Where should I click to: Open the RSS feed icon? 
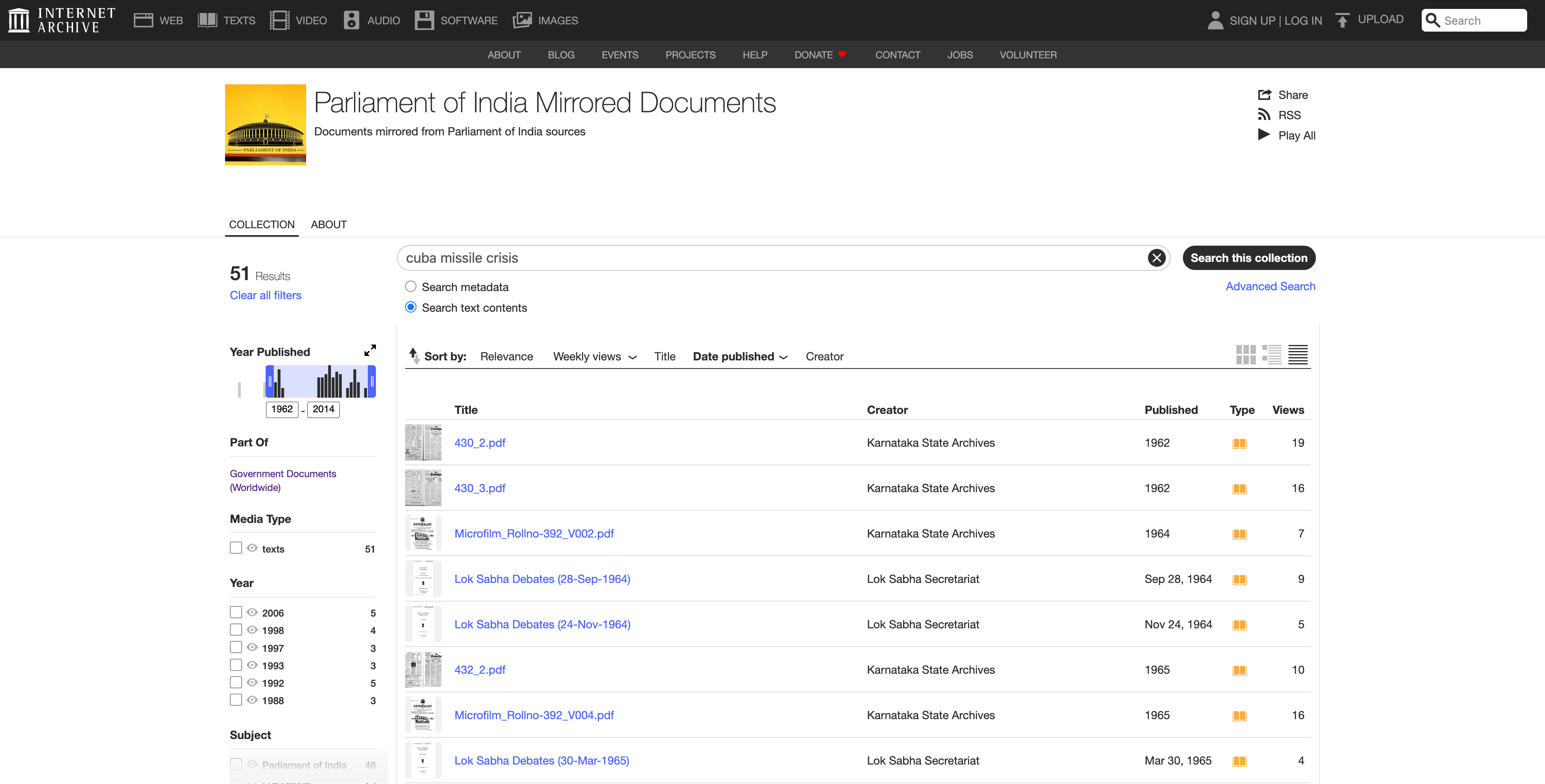1264,114
